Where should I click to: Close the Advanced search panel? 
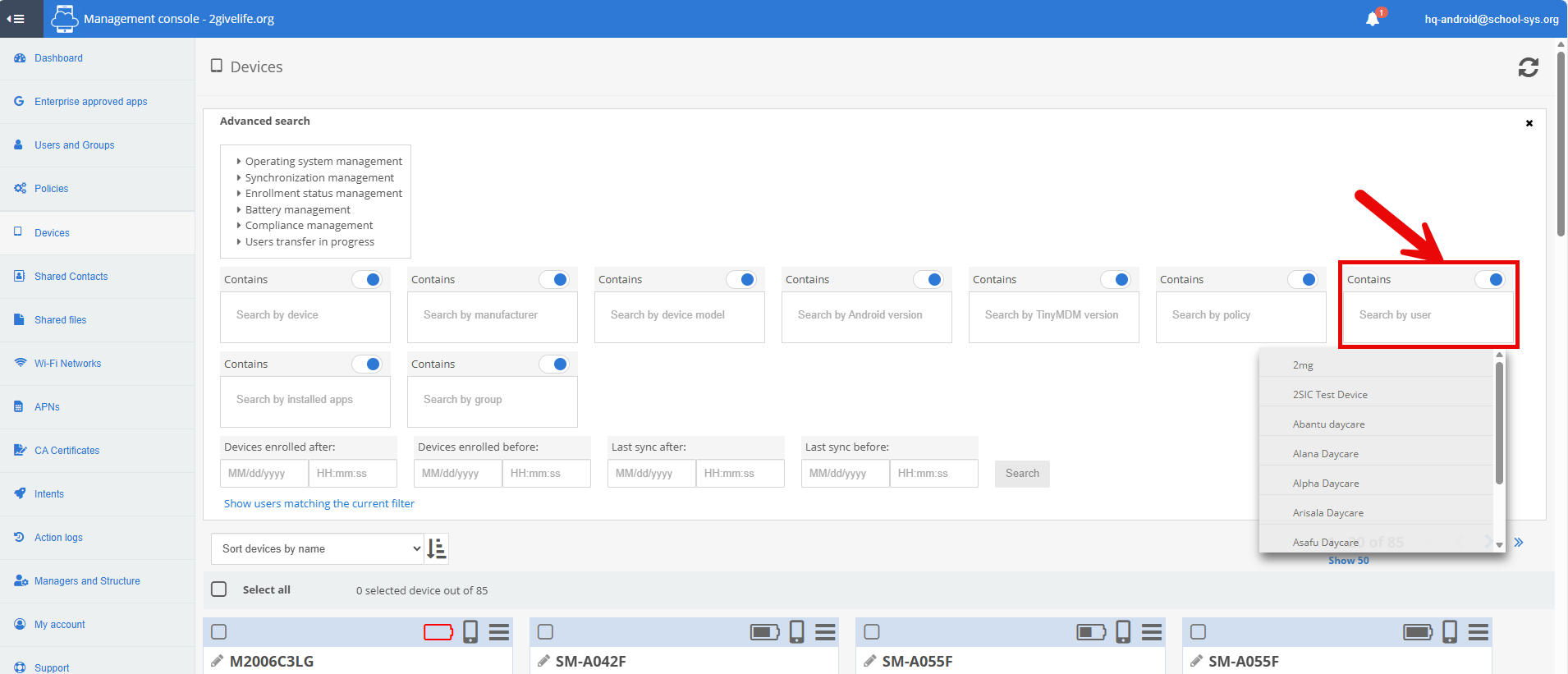tap(1529, 123)
